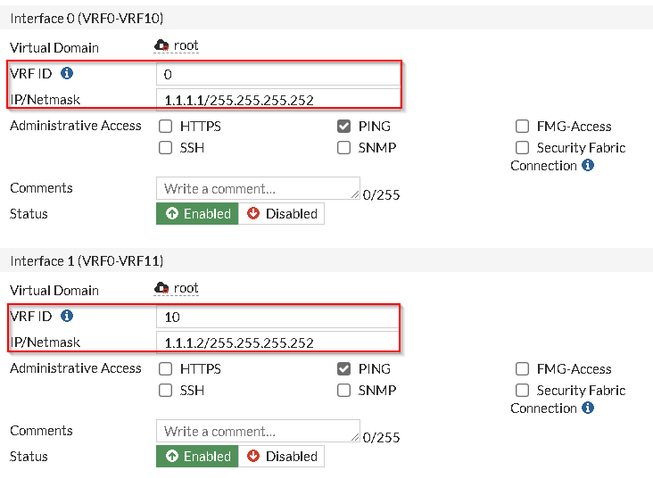Uncheck PING on Interface 0
653x478 pixels.
pyautogui.click(x=344, y=127)
